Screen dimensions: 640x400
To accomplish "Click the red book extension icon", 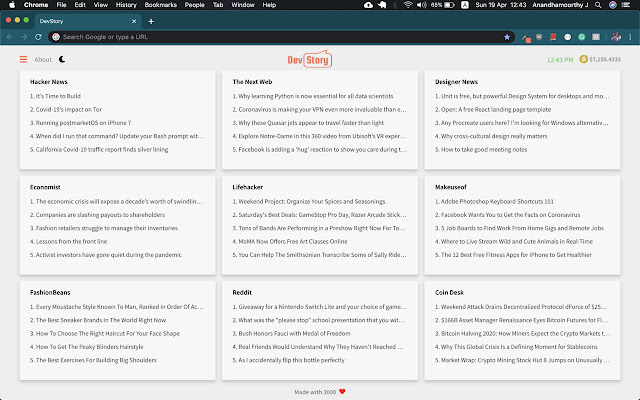I will pos(553,37).
